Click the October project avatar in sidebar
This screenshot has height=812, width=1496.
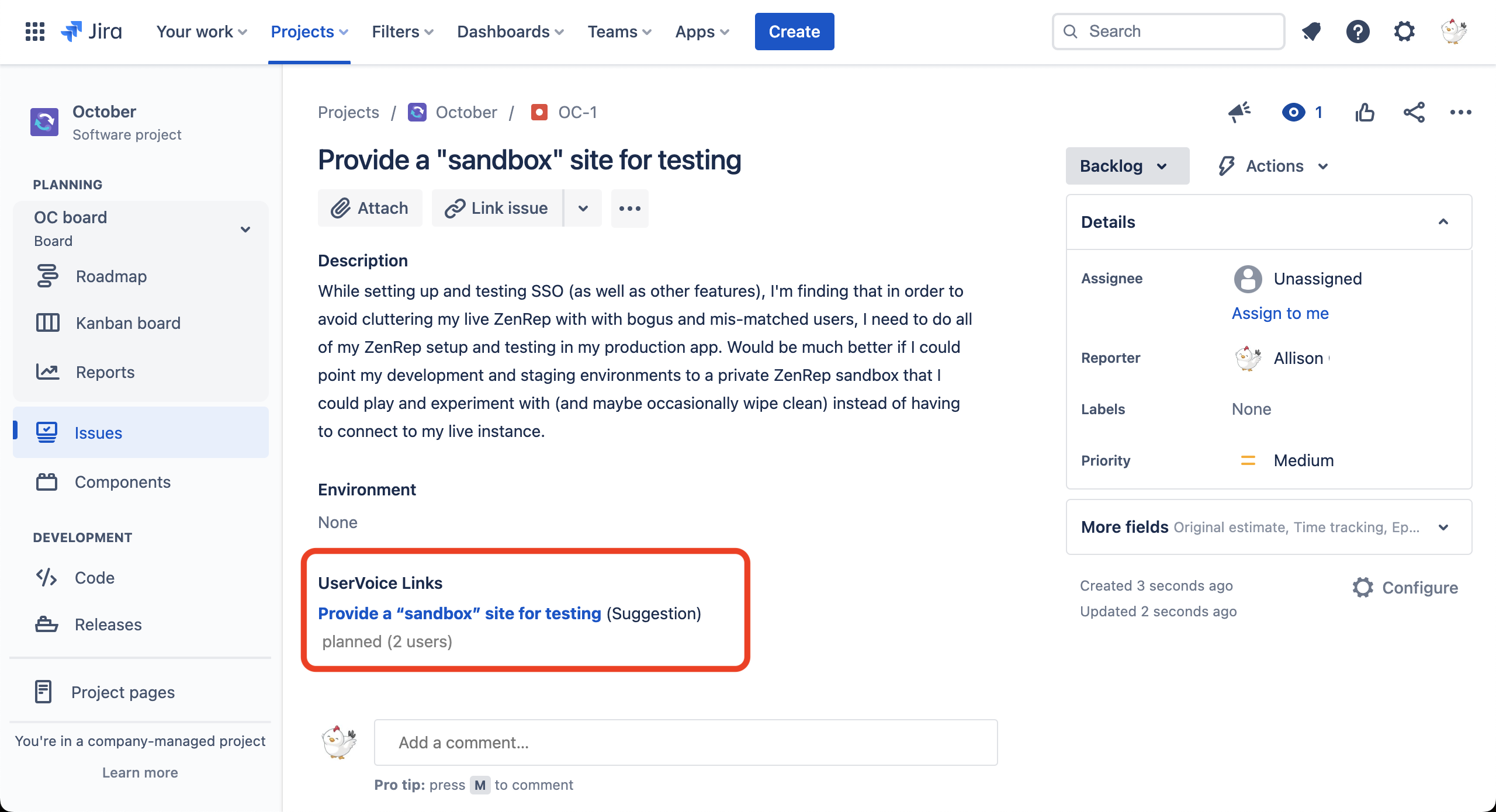pos(44,122)
